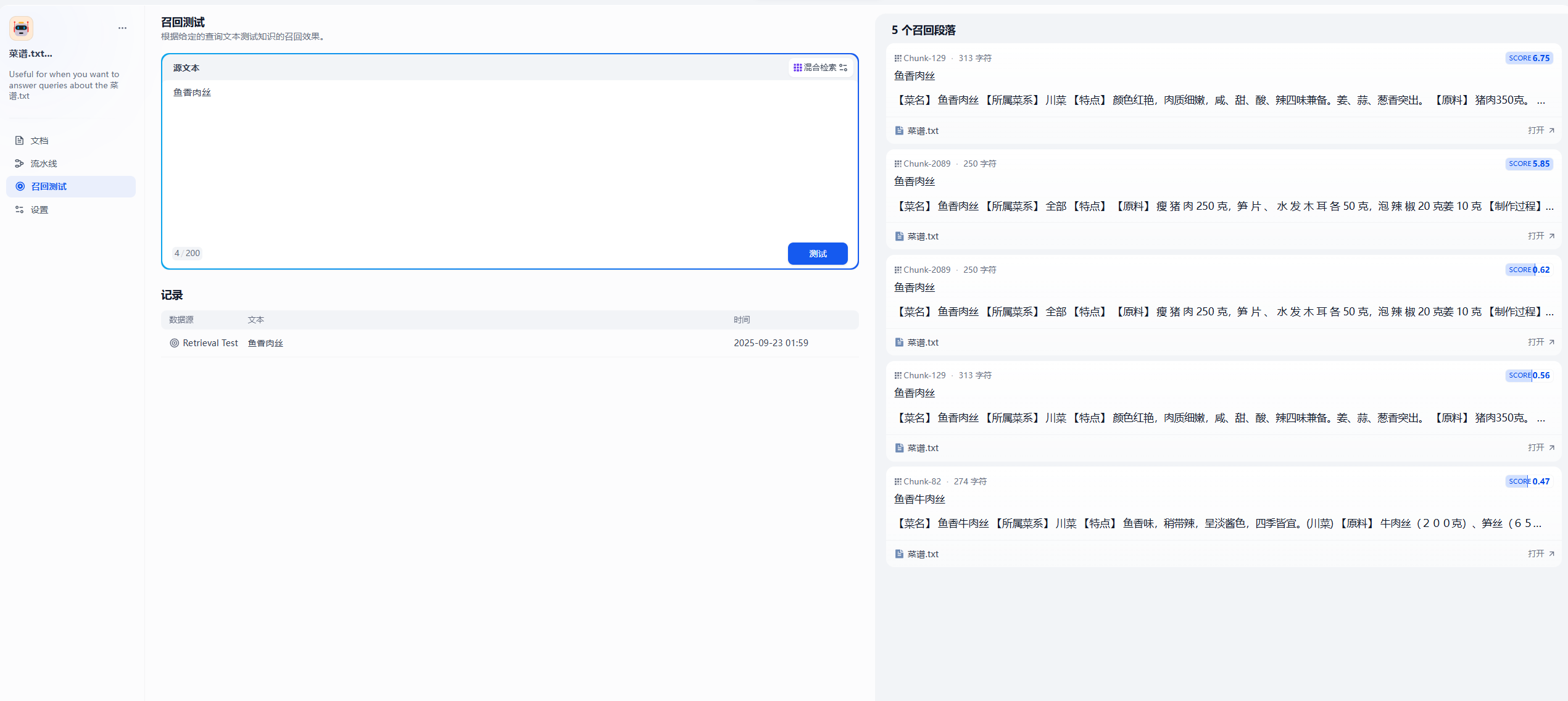Click the SCORE 6.75 badge
Screen dimensions: 1568x701
[1529, 57]
